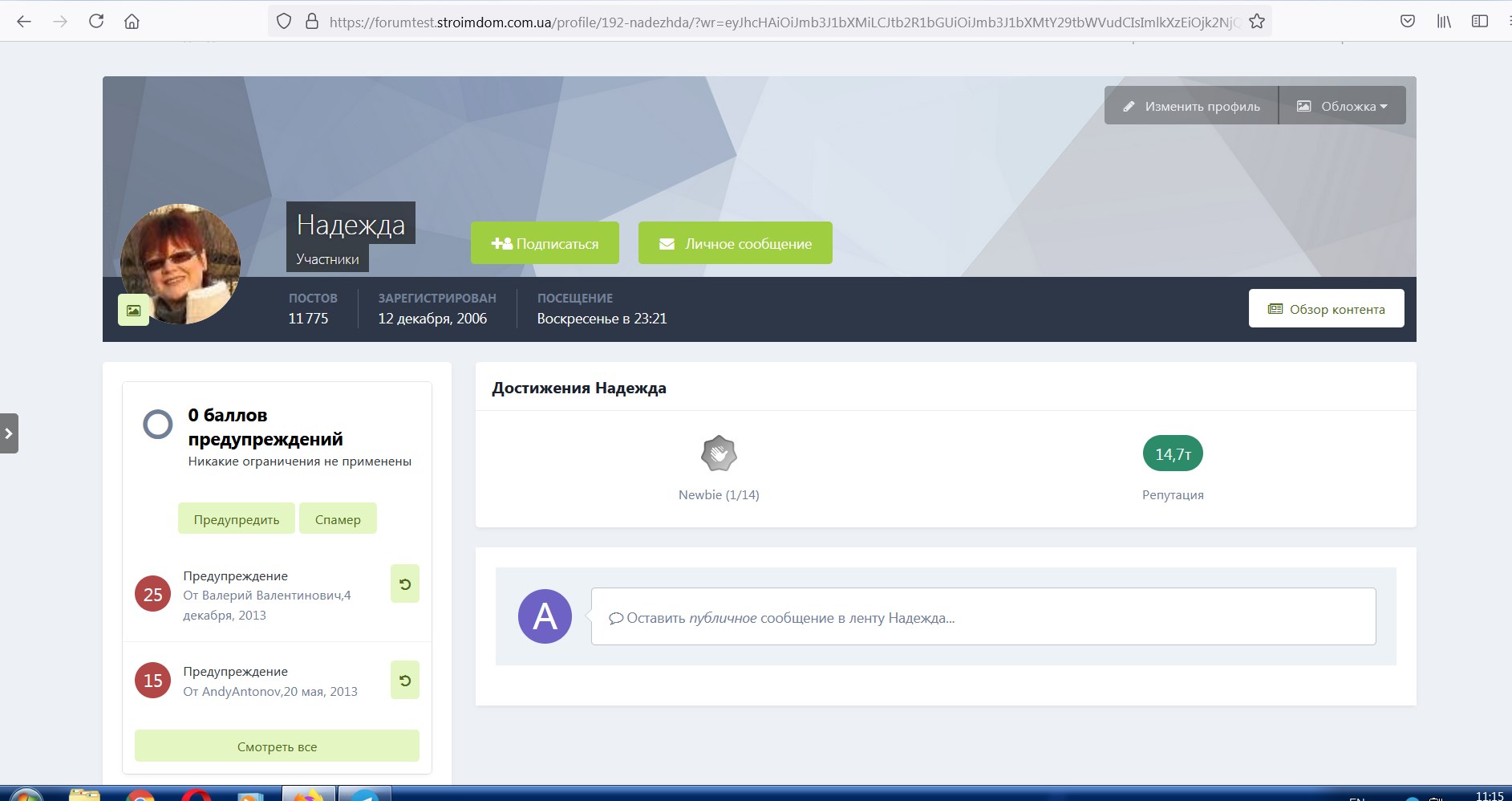Click the Смотреть все warnings button
This screenshot has height=801, width=1512.
(277, 746)
